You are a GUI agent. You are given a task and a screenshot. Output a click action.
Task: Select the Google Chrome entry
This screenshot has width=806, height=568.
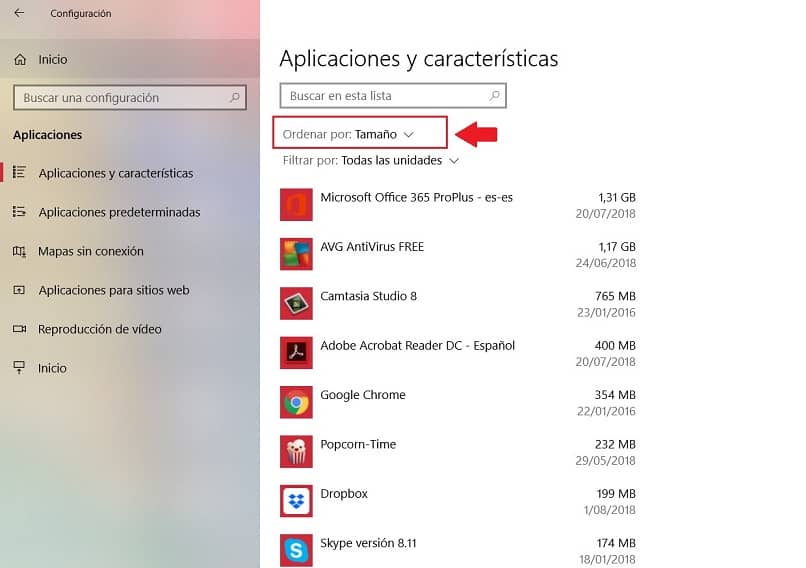458,402
